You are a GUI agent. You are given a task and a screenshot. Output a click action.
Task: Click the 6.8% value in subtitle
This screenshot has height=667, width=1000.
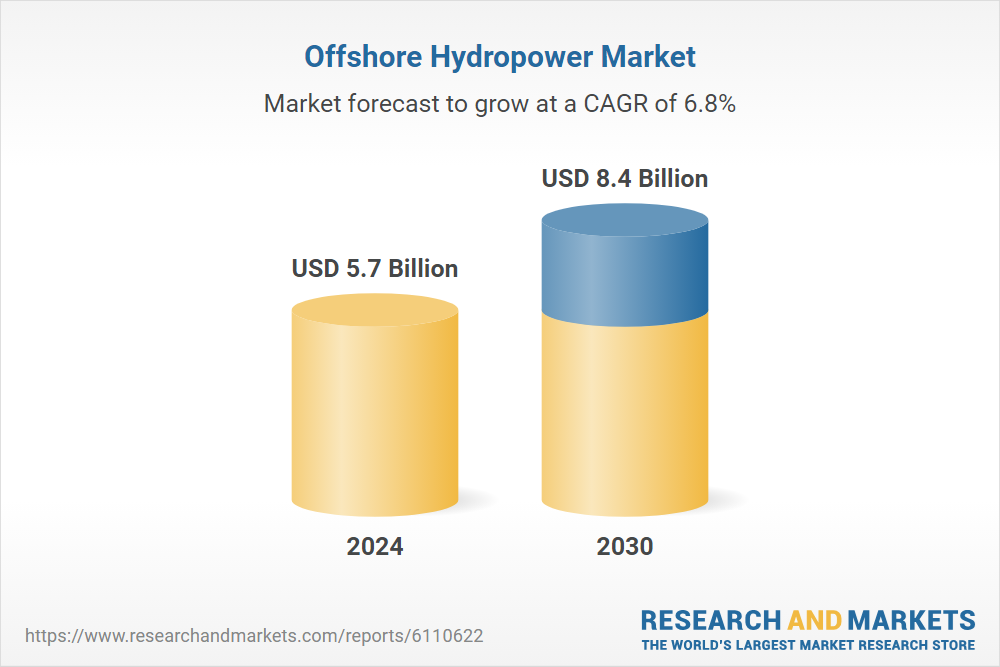[x=709, y=103]
